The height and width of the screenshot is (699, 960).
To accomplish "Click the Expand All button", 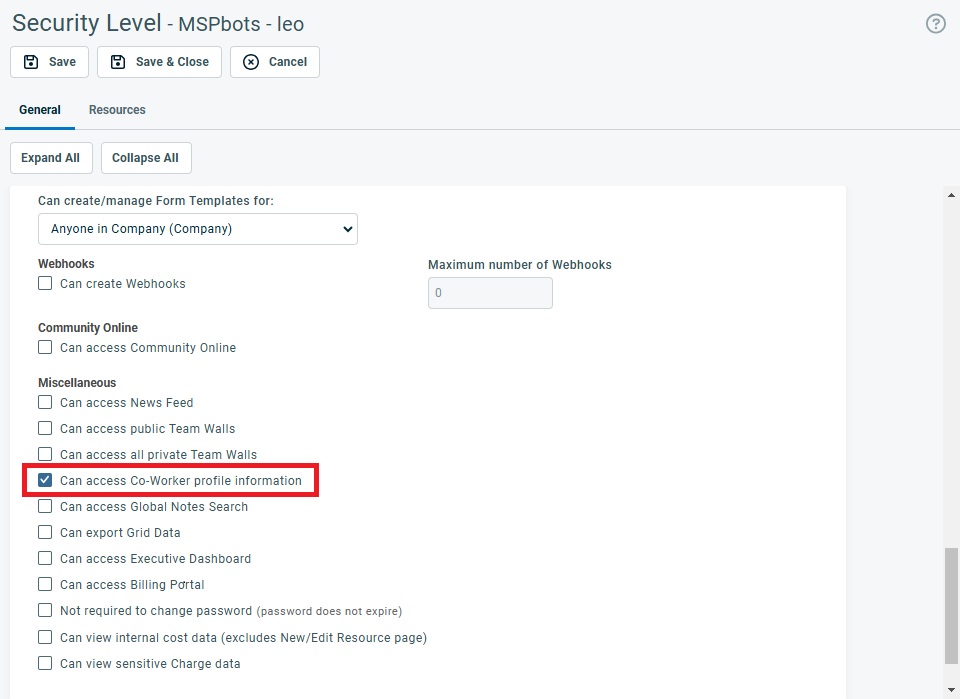I will 51,158.
